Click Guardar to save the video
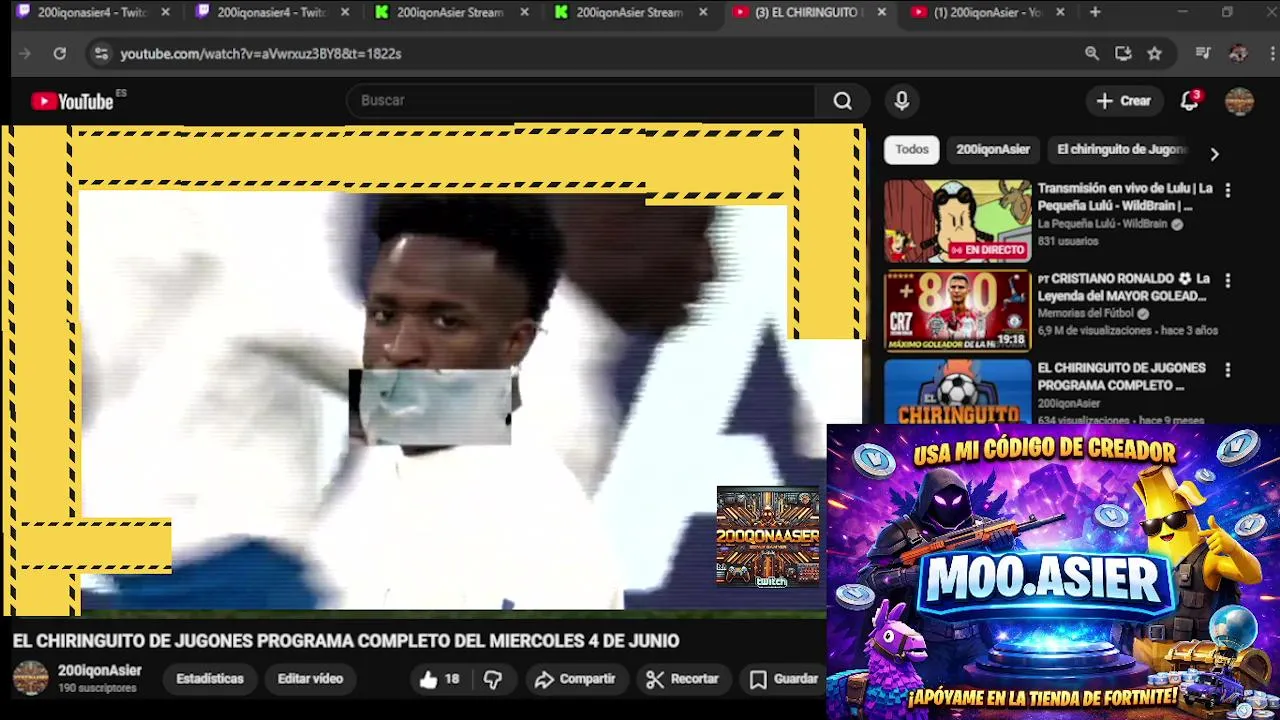 [784, 680]
